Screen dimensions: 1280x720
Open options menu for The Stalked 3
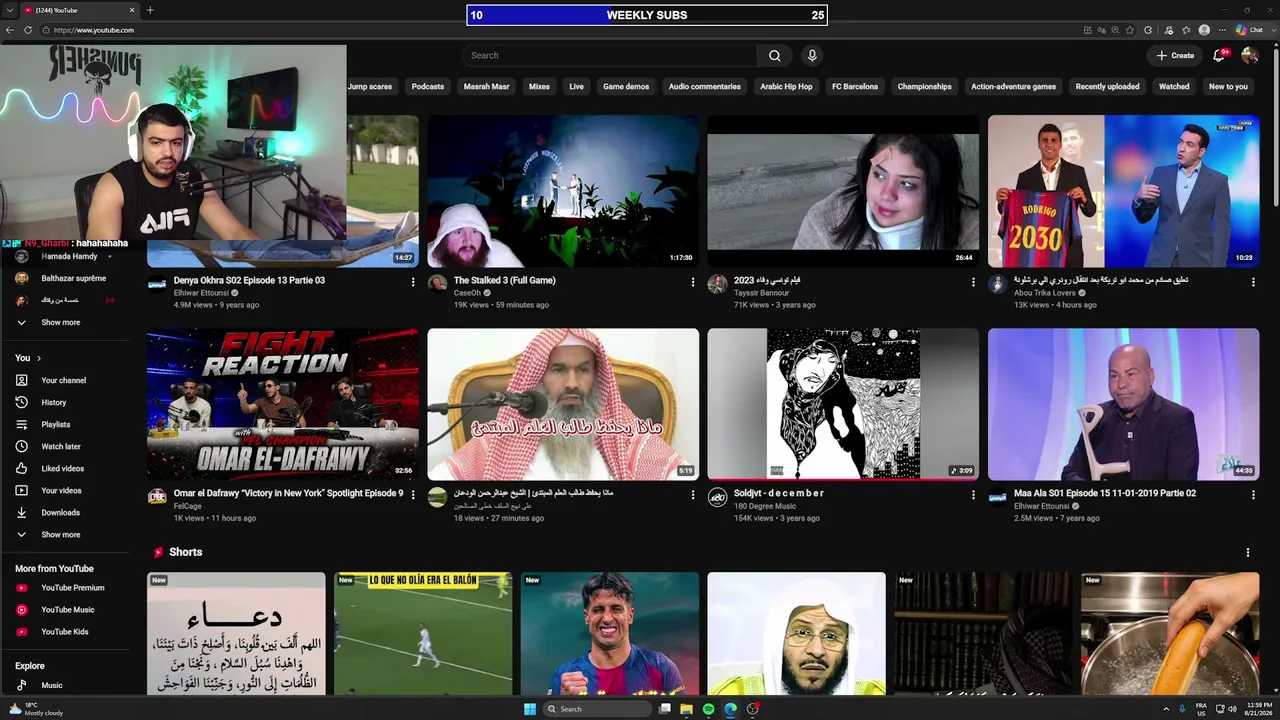point(693,282)
